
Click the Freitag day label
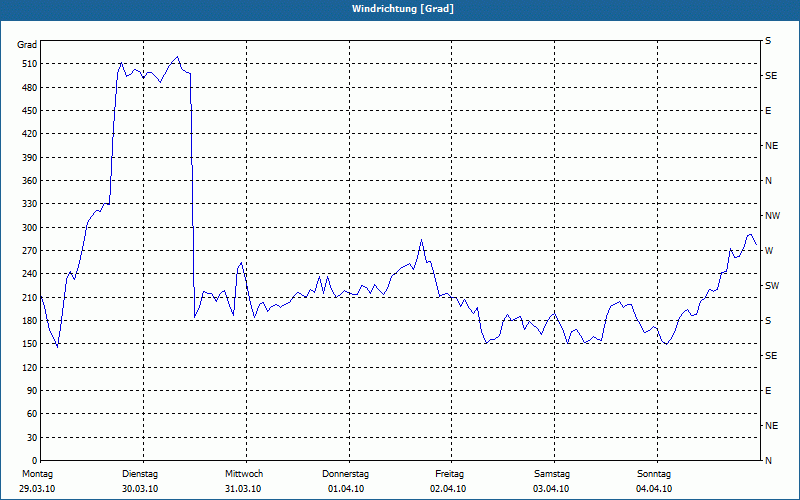coord(449,474)
